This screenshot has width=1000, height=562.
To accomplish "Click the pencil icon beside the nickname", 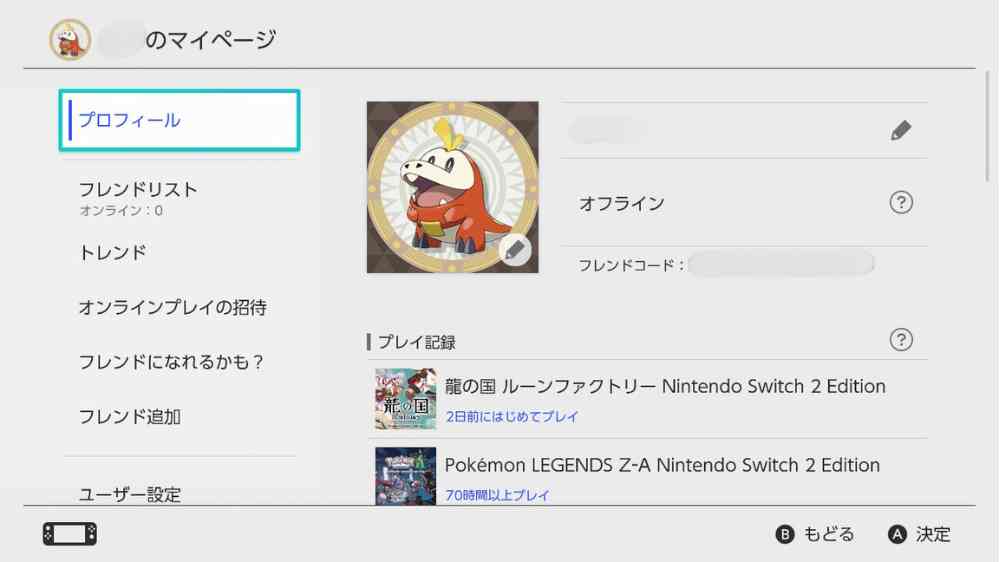I will click(x=900, y=130).
